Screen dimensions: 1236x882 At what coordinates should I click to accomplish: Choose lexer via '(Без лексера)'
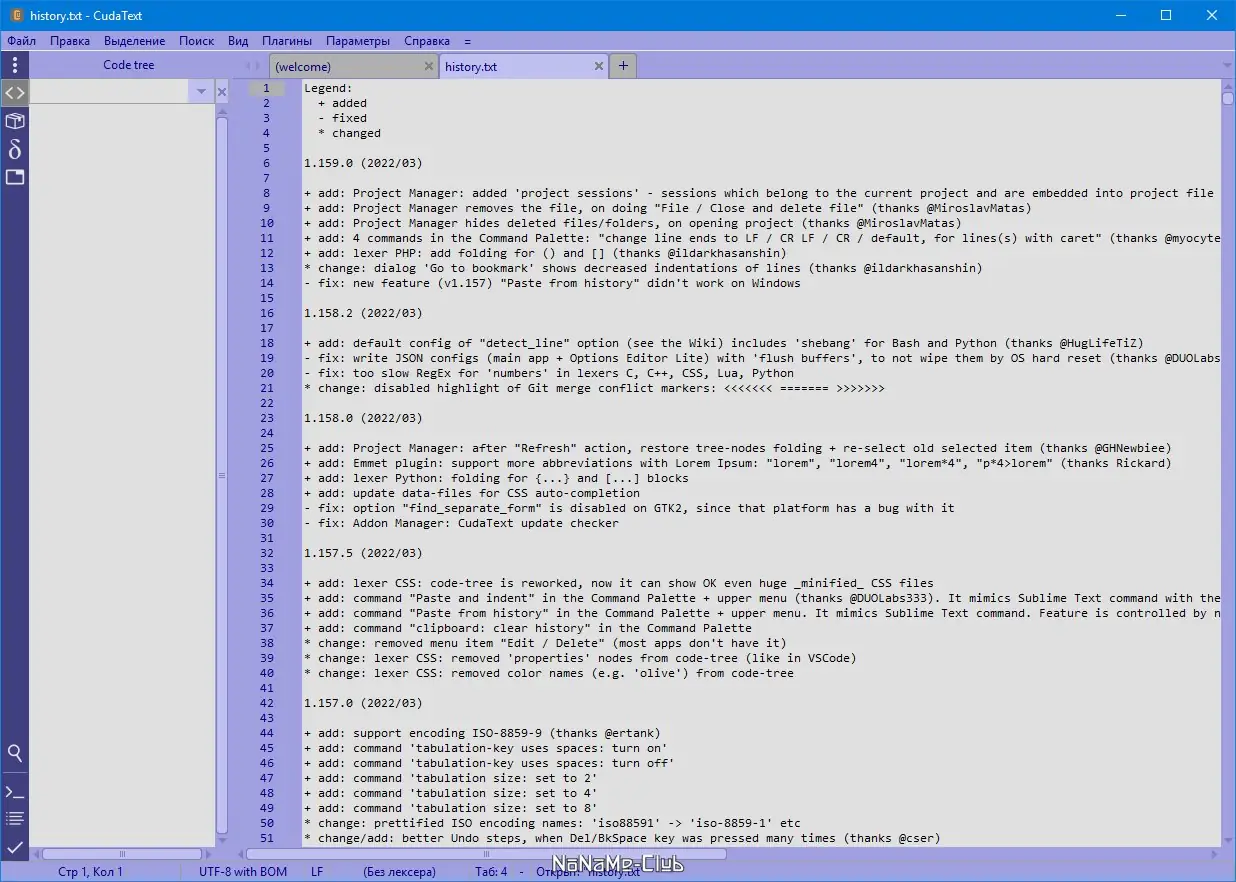(x=400, y=872)
